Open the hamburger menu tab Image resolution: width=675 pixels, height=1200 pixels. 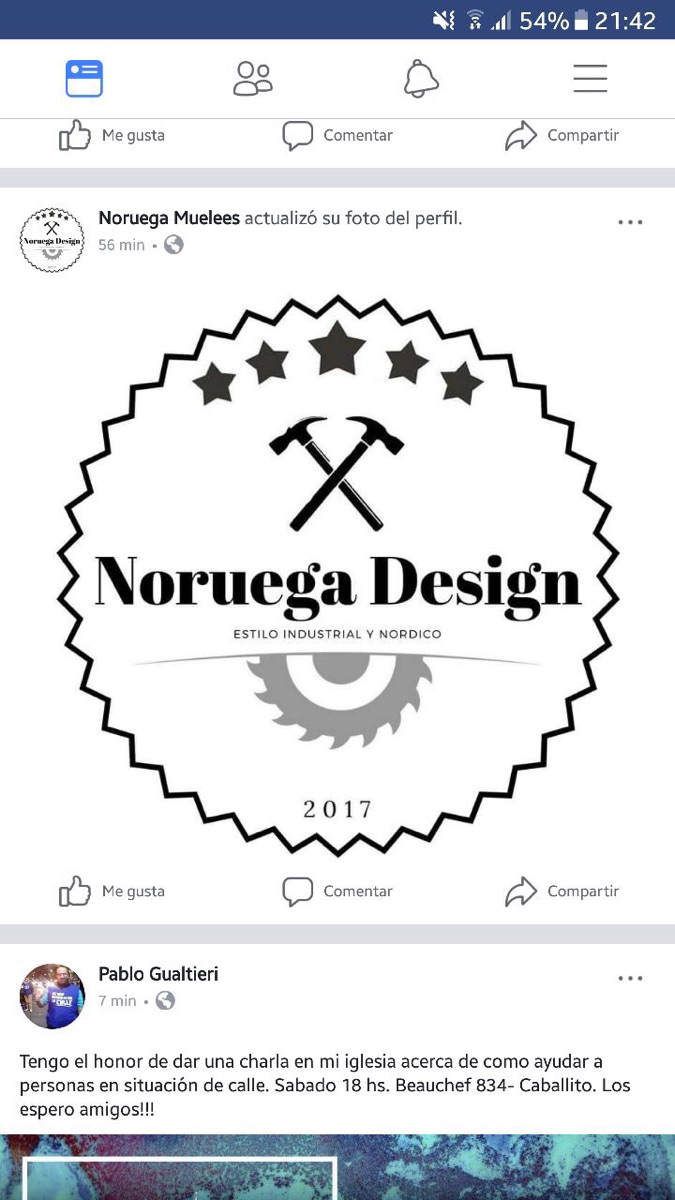pos(590,78)
